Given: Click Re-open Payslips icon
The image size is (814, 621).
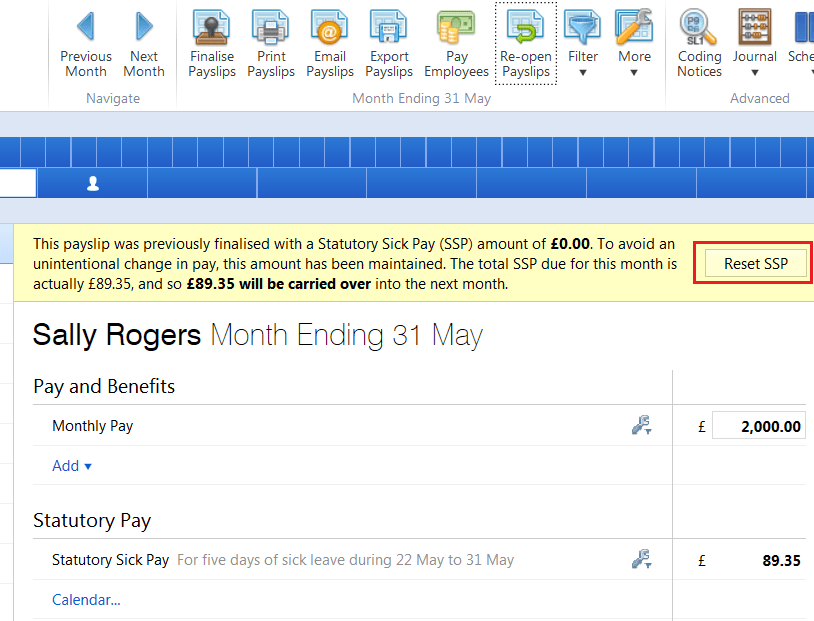Looking at the screenshot, I should pos(525,27).
